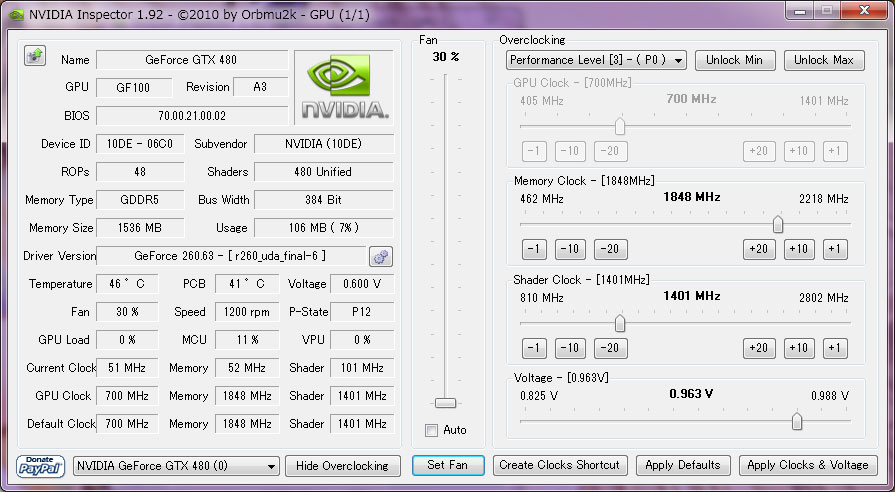Screen dimensions: 895x492
Task: Click GPU Clock -10 button
Action: [570, 151]
